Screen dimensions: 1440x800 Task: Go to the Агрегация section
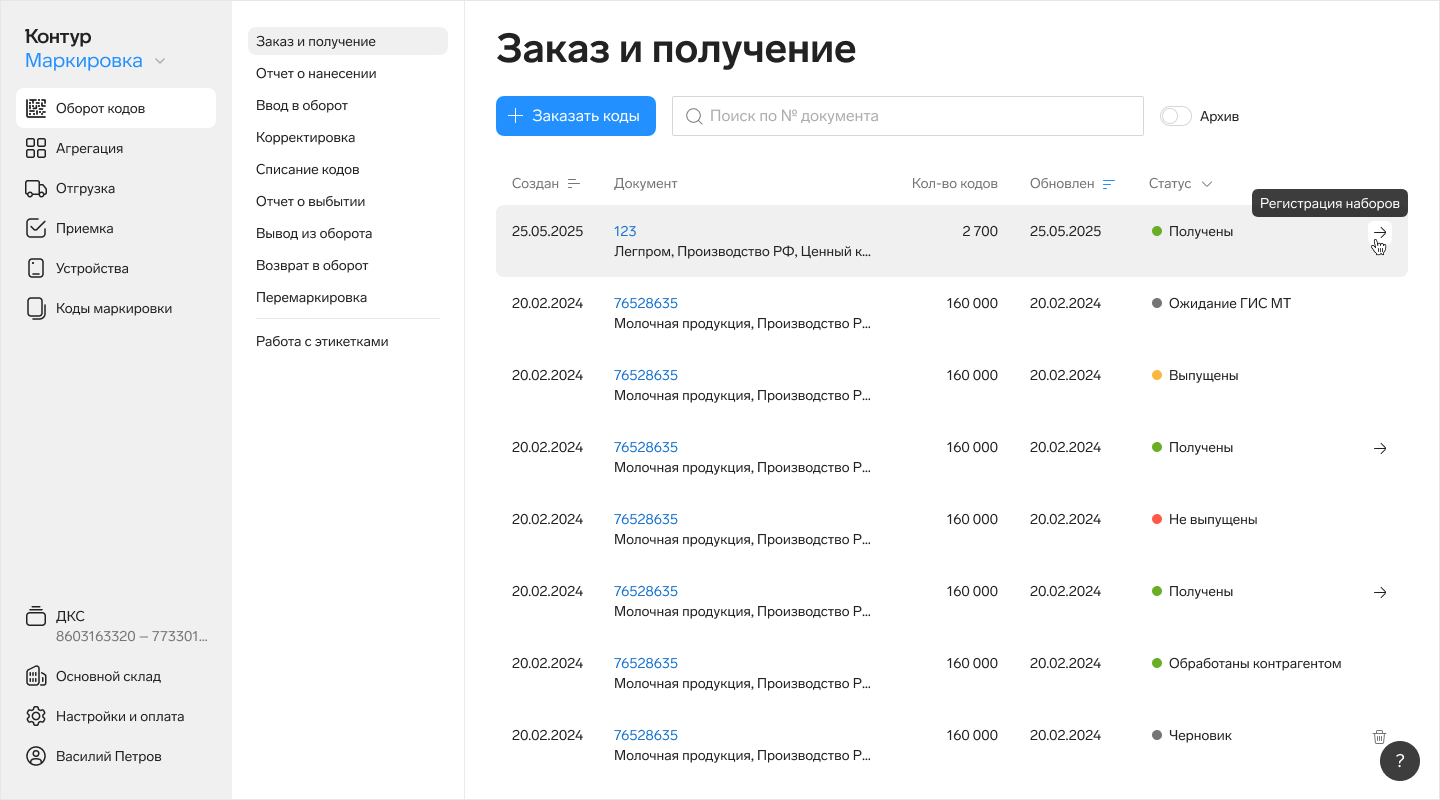89,148
